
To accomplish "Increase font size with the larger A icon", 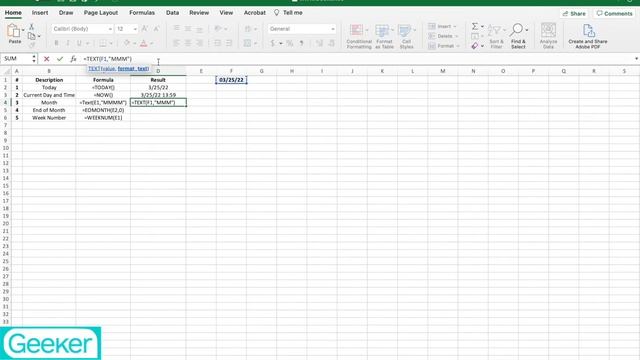I will 144,29.
